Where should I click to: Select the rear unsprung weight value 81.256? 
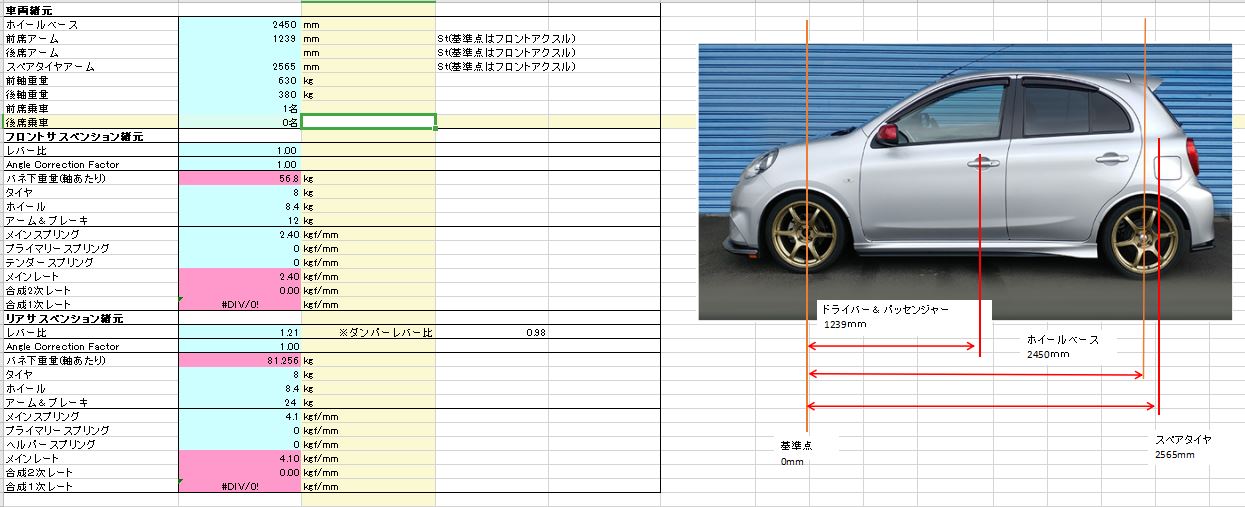(240, 360)
